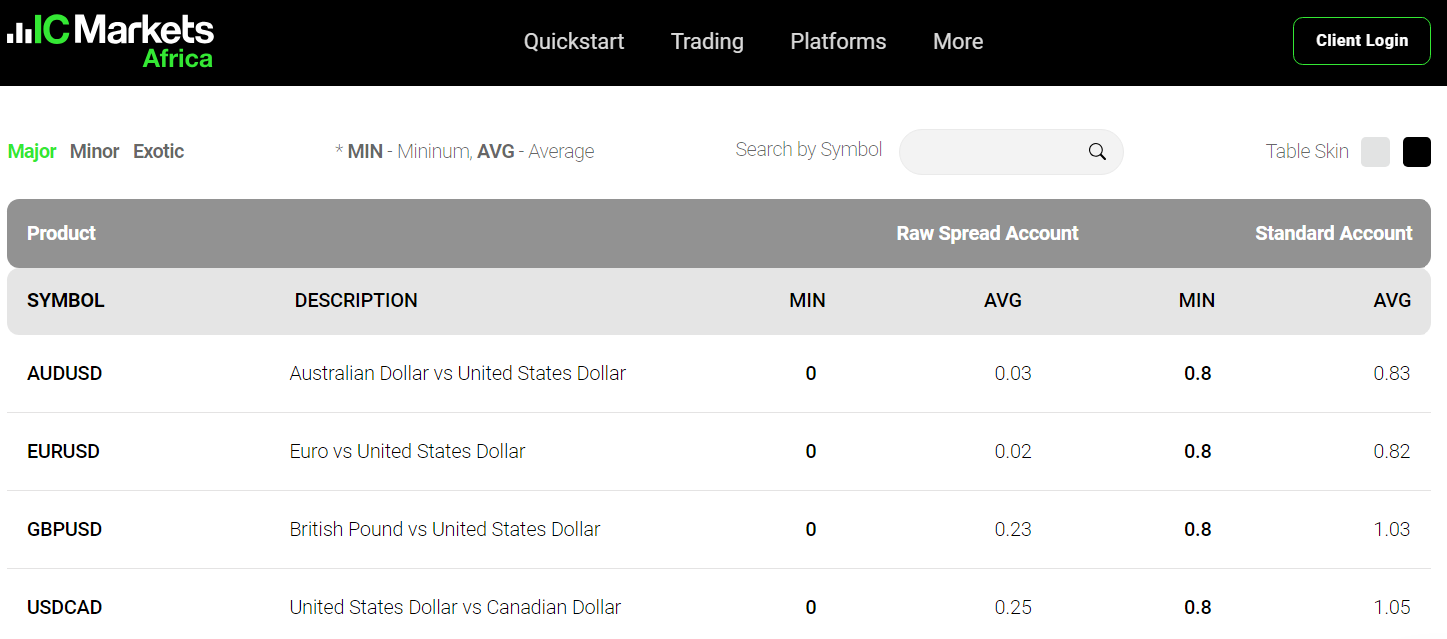
Task: Expand the More menu
Action: (x=958, y=41)
